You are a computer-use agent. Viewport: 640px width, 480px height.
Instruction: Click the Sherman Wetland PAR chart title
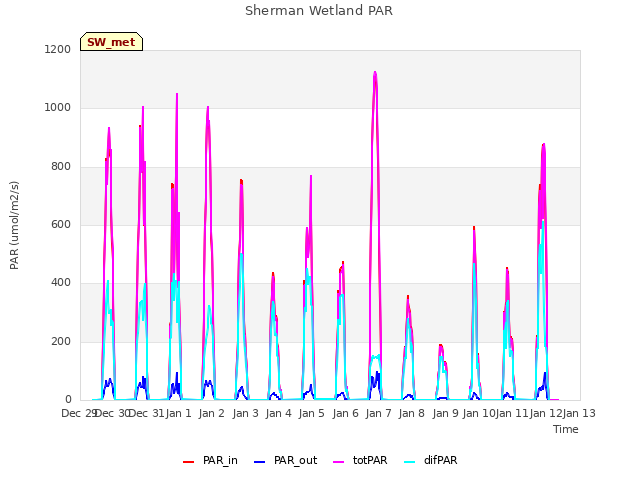[x=319, y=10]
